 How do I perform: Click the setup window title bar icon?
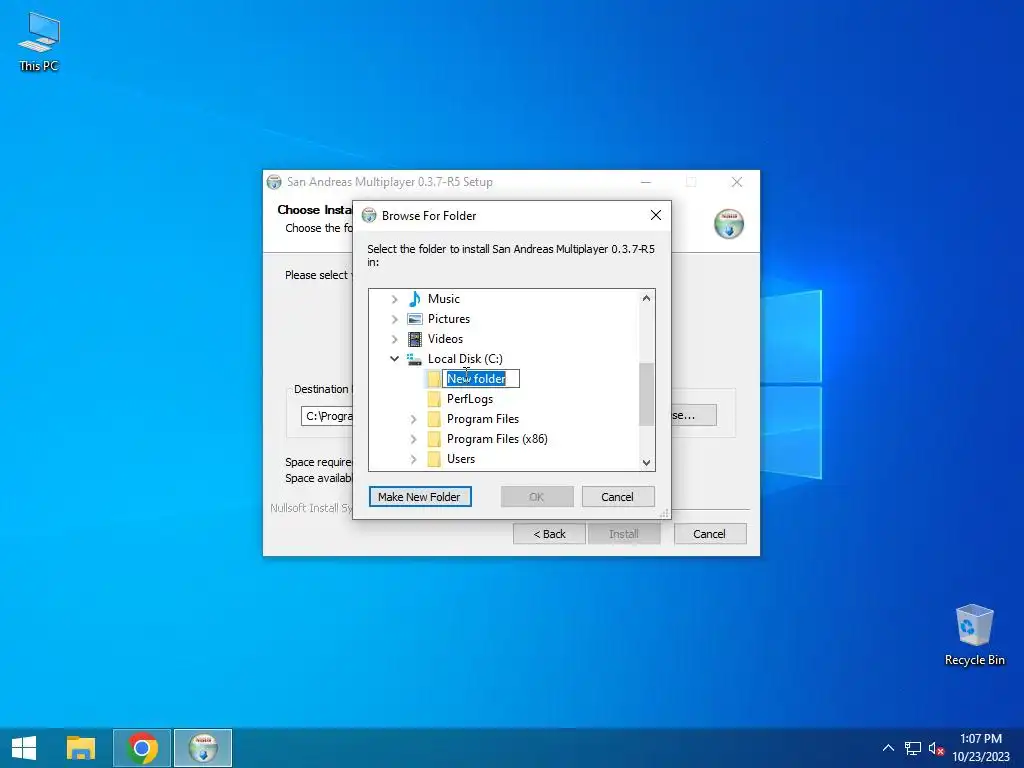click(x=274, y=182)
